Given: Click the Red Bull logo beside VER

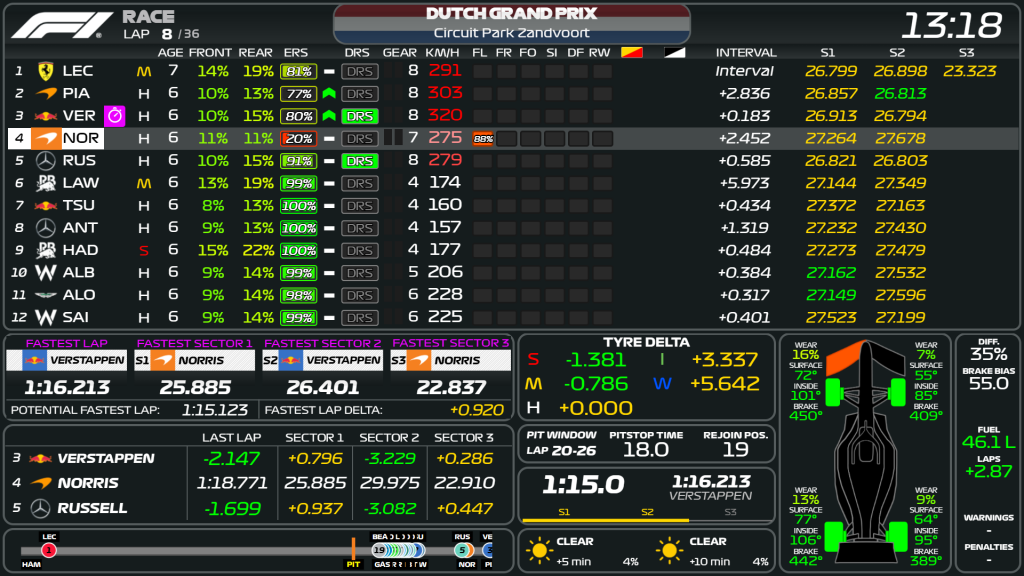Looking at the screenshot, I should (45, 116).
